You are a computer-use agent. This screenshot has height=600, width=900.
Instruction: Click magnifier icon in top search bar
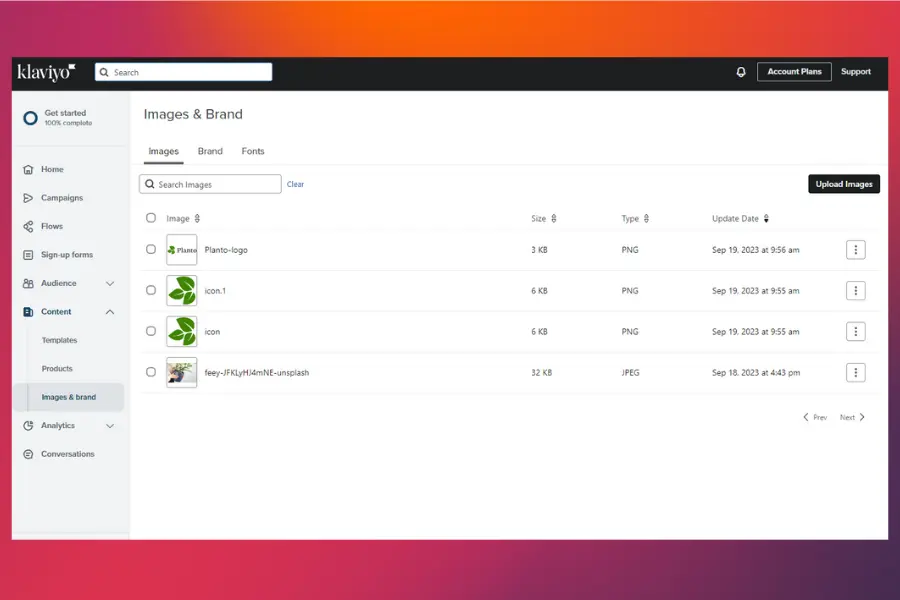tap(104, 72)
